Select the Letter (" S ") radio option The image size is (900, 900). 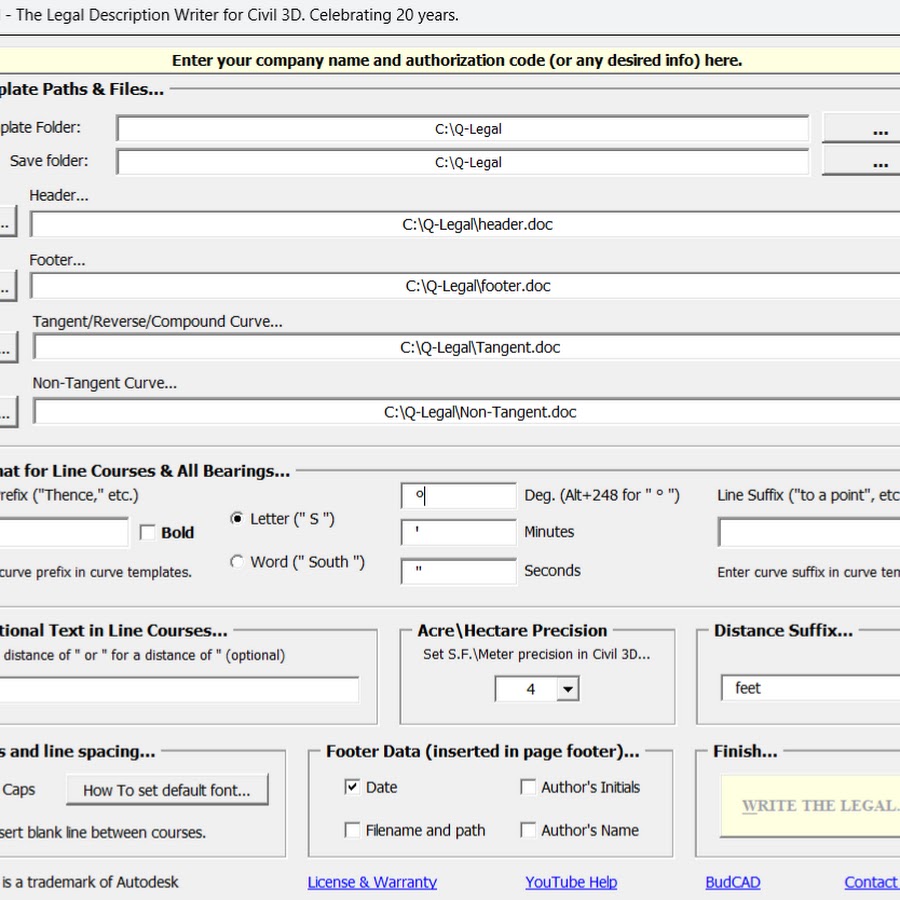click(236, 518)
